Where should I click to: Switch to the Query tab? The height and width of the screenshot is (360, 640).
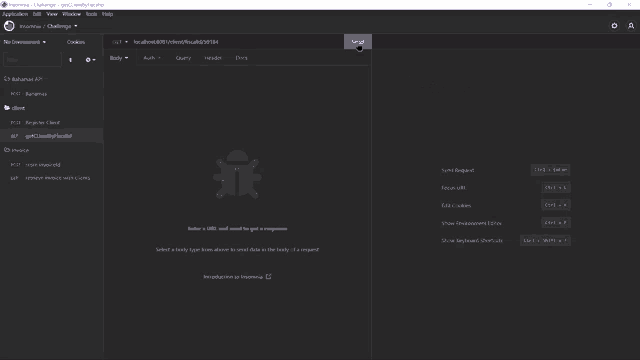(183, 58)
